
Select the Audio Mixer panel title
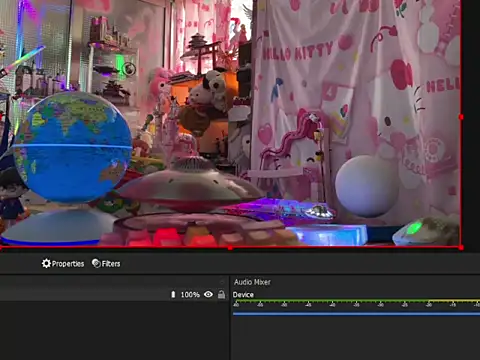[x=252, y=282]
